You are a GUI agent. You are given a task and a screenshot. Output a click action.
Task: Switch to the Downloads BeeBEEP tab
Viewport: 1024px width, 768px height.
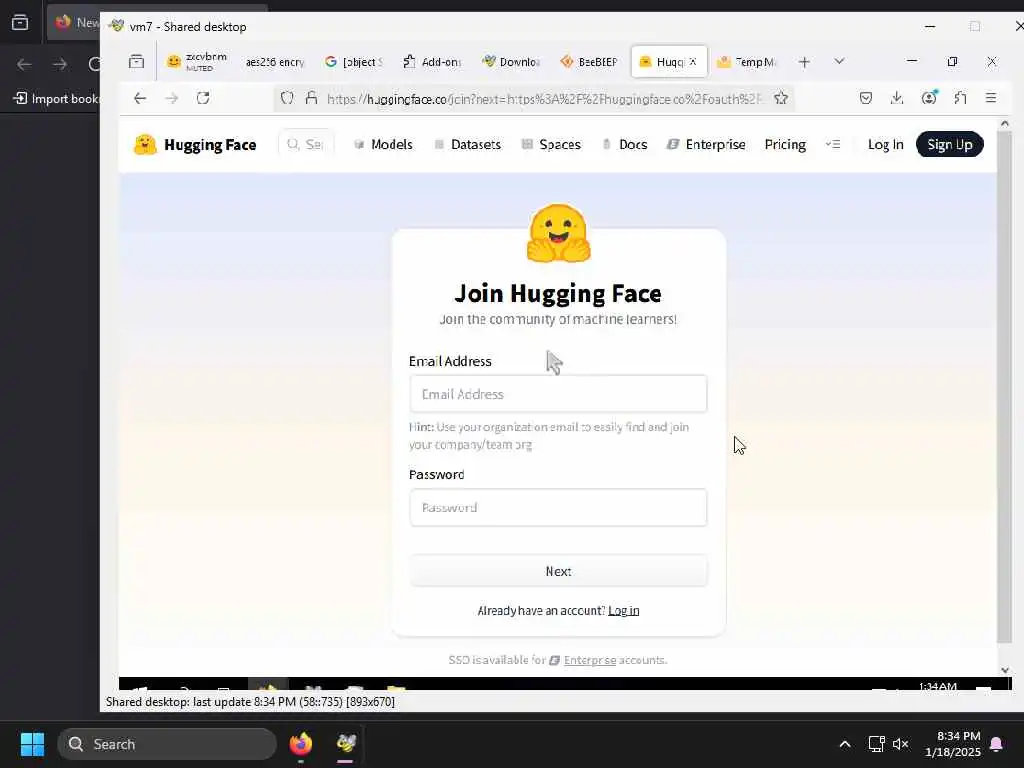[511, 62]
